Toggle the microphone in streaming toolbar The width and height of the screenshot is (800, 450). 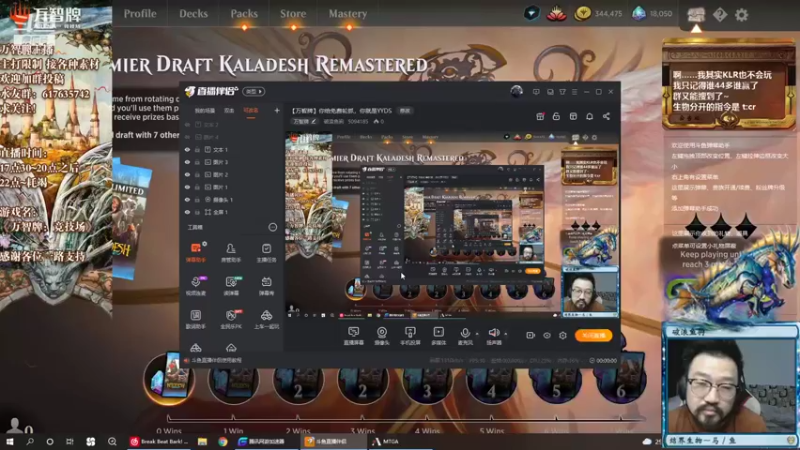click(465, 336)
